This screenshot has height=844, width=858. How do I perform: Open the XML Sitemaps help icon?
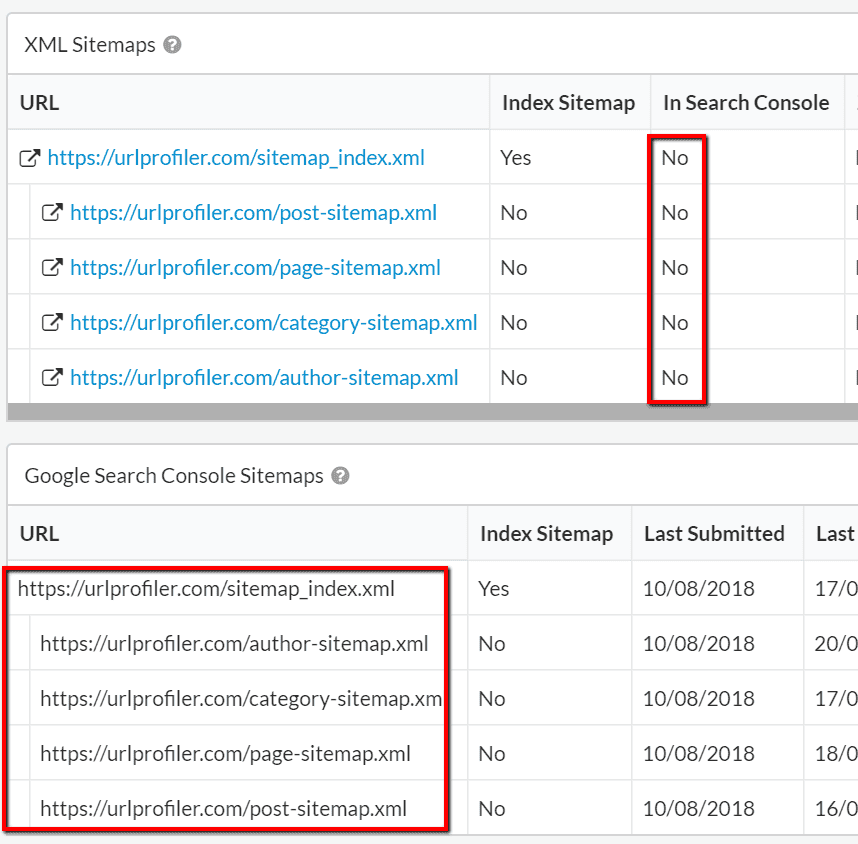coord(172,45)
